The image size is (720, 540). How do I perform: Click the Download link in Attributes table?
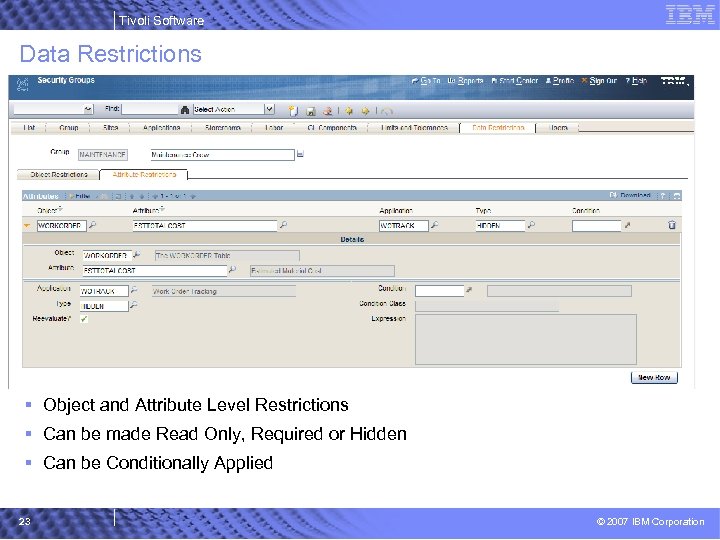pos(630,196)
